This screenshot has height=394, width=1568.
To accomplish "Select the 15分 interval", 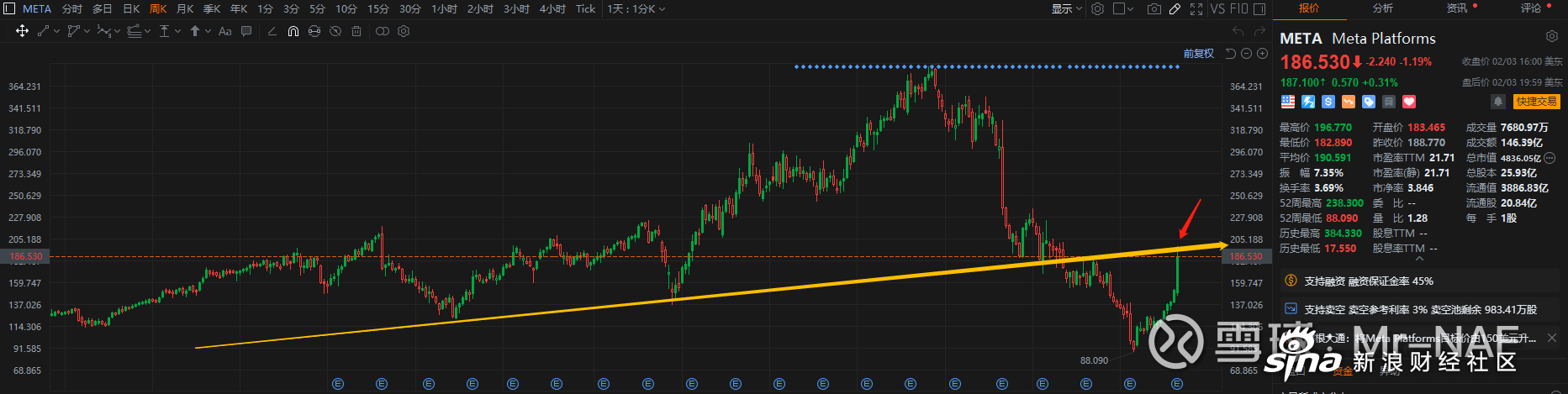I will coord(378,8).
